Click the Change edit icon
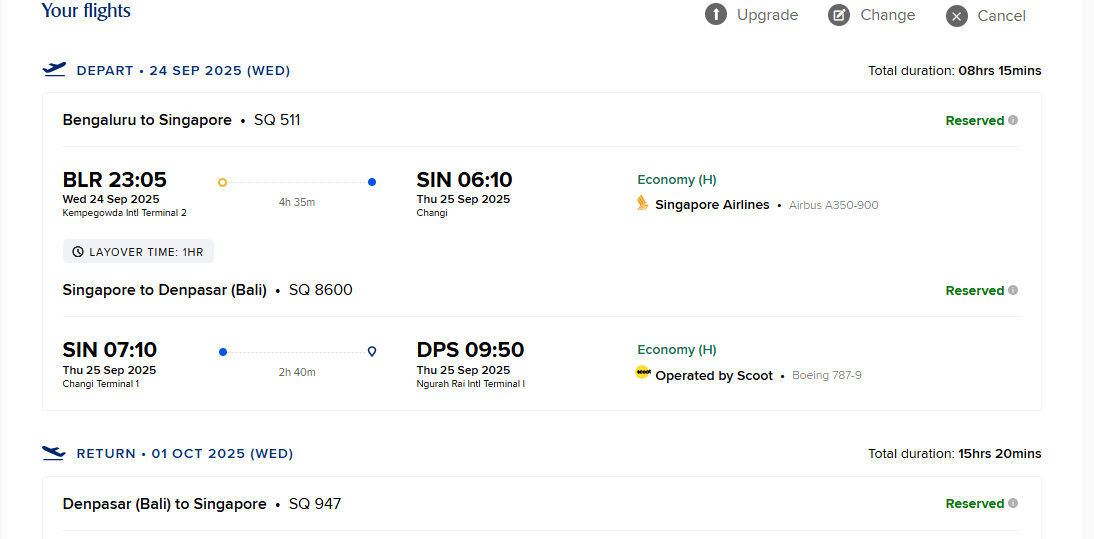Viewport: 1094px width, 539px height. tap(839, 15)
